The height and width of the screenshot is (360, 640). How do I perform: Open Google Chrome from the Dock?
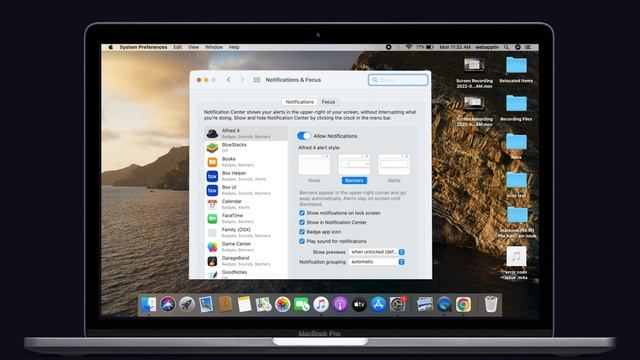463,304
